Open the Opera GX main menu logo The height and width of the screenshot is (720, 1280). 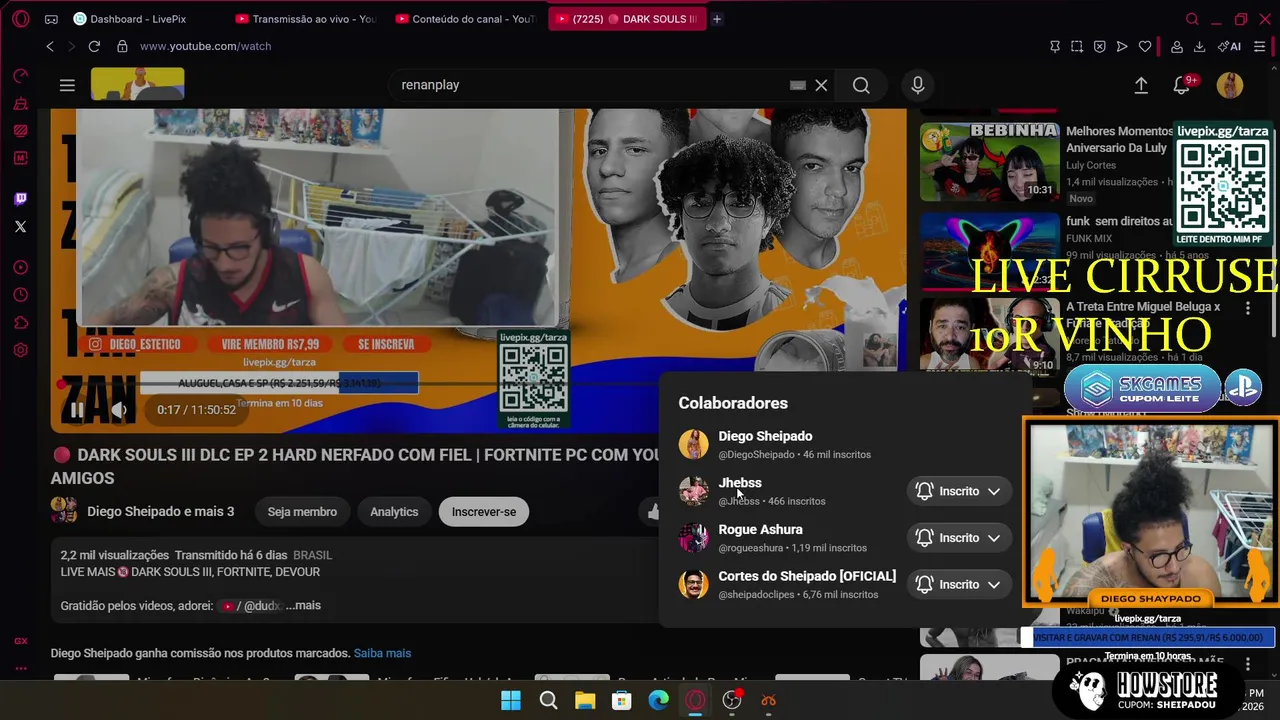(20, 19)
